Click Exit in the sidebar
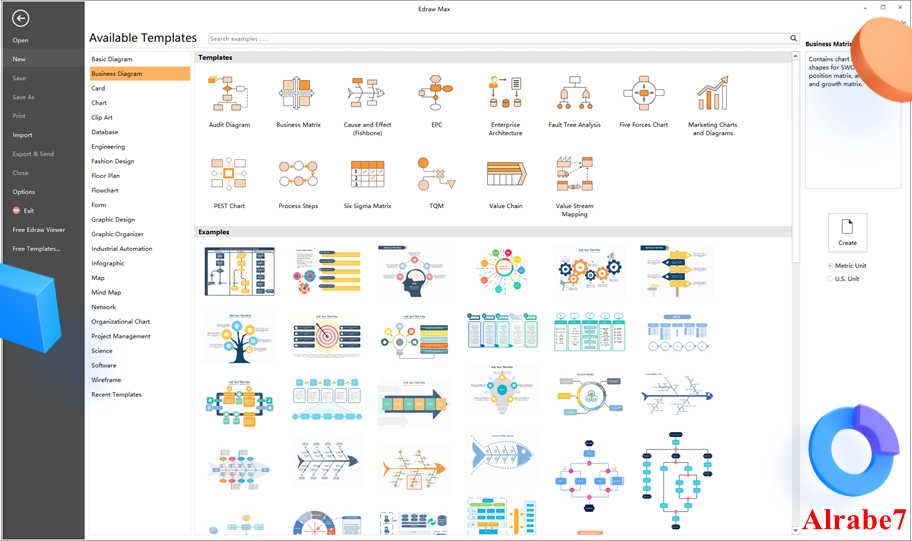This screenshot has height=541, width=912. tap(23, 211)
